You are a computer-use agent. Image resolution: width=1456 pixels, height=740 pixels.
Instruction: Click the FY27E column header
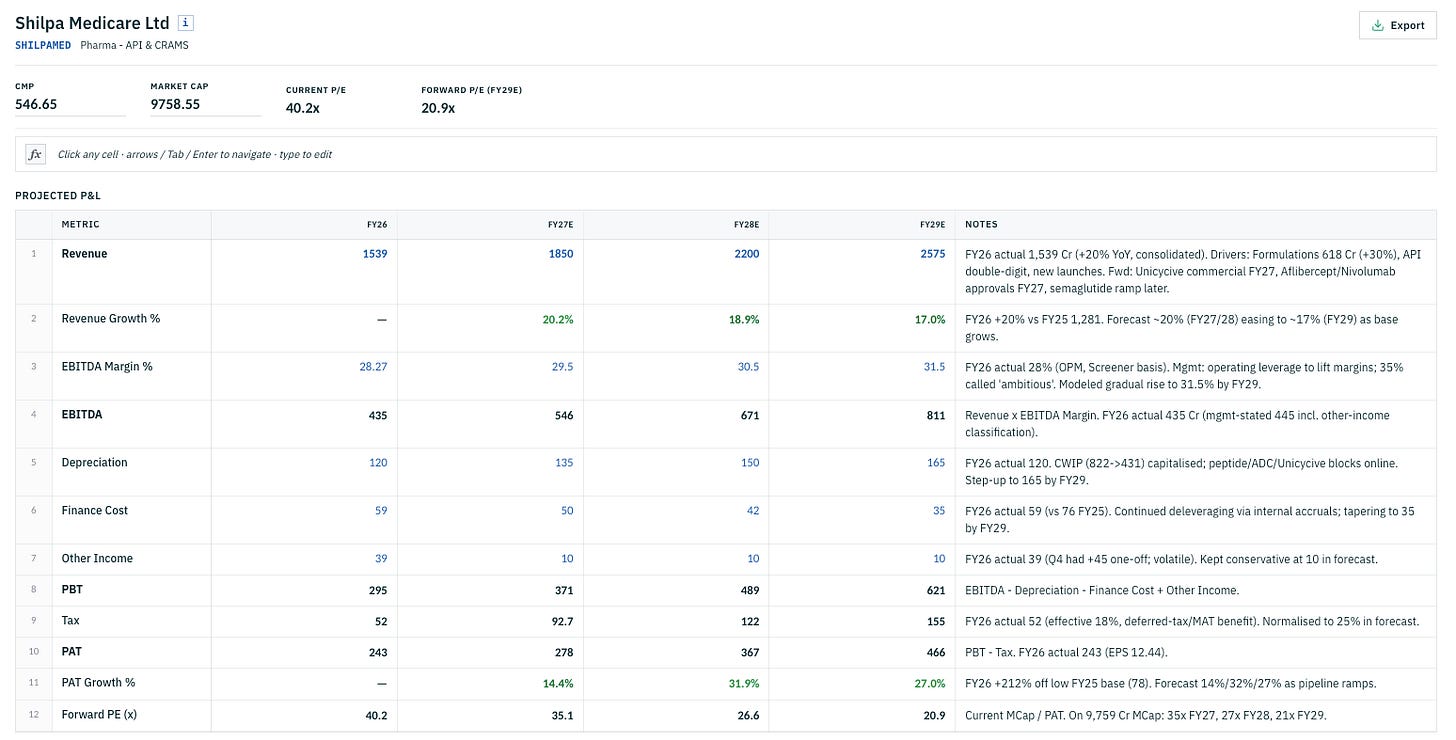click(x=490, y=225)
